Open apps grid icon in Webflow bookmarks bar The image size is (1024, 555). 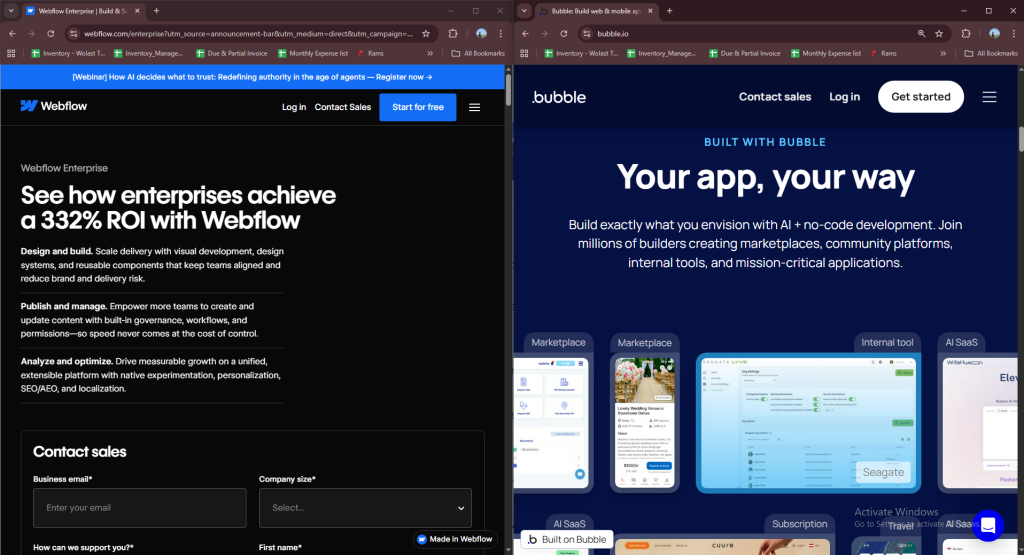pos(11,54)
